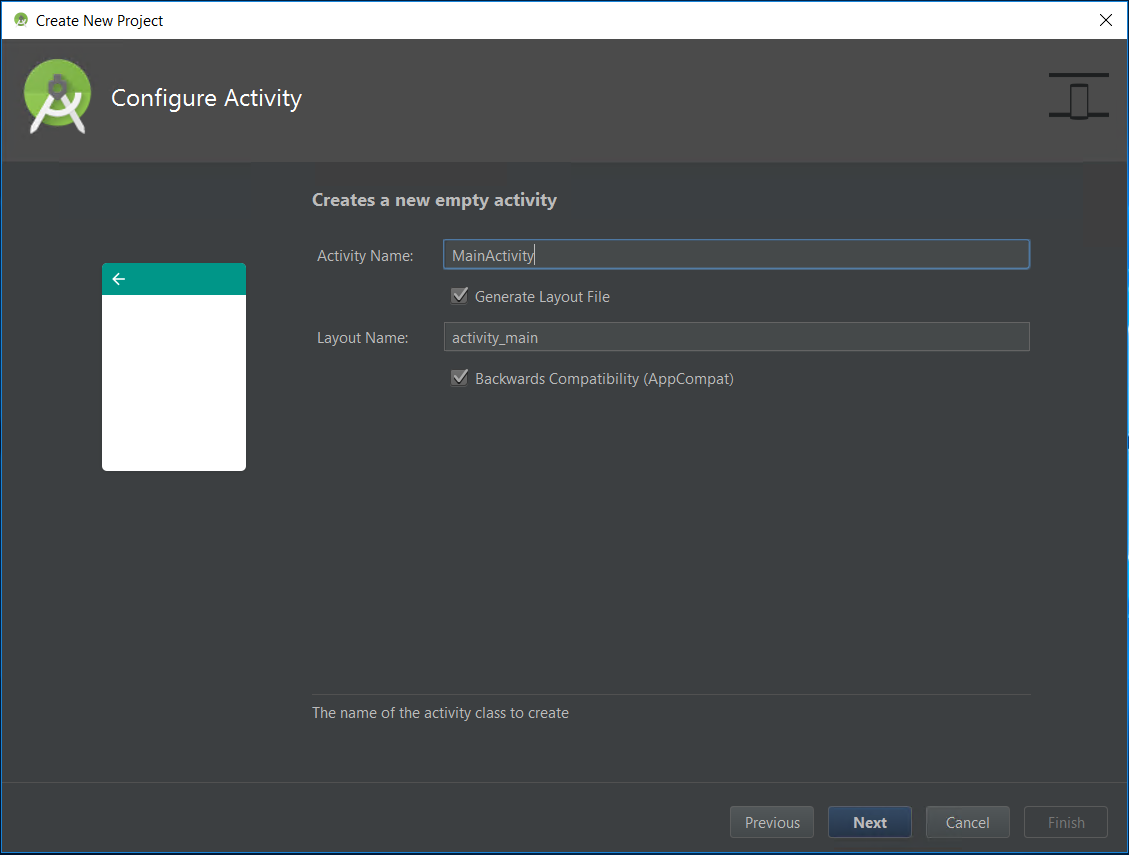Click the Activity Name text field
Screen dimensions: 1129x855
tap(736, 255)
